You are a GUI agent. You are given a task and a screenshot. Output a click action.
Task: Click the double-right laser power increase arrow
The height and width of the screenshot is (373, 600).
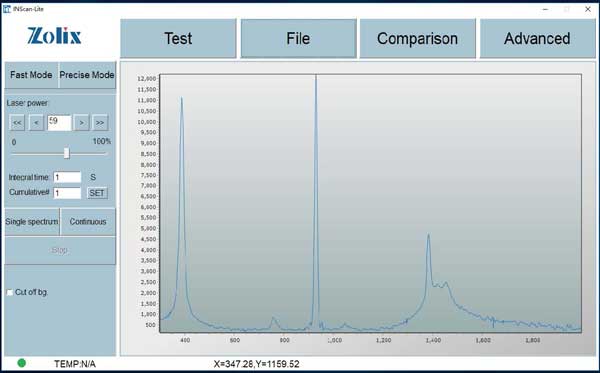[x=100, y=123]
